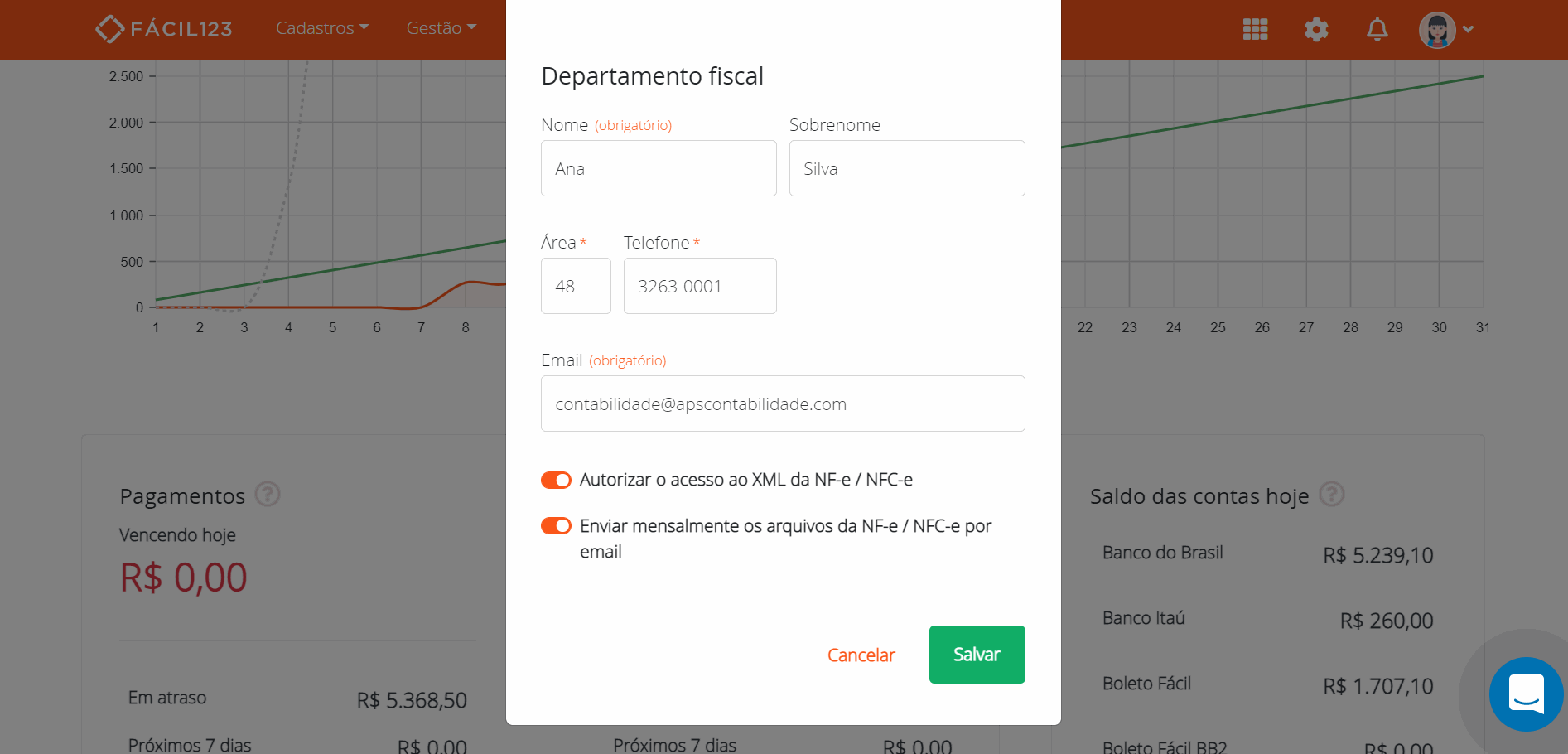Turn off Enviar mensalmente os arquivos por email

coord(556,525)
